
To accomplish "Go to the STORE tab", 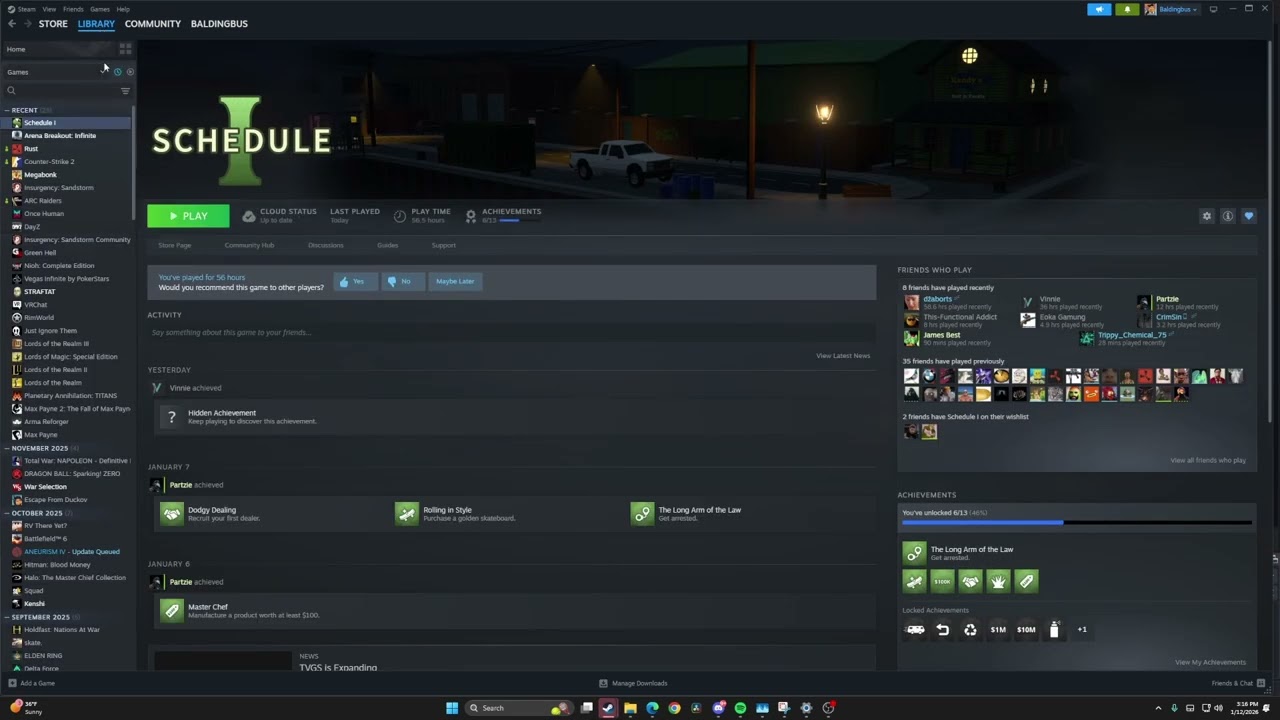I will click(x=53, y=24).
